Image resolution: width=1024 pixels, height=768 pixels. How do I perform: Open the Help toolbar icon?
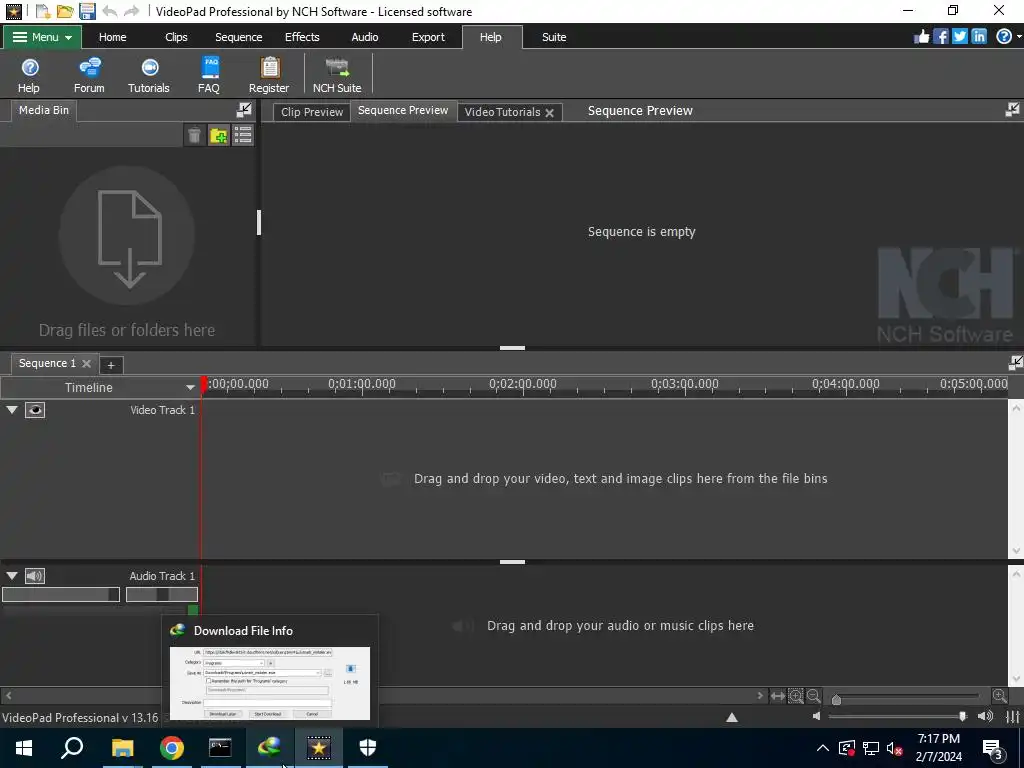[29, 75]
